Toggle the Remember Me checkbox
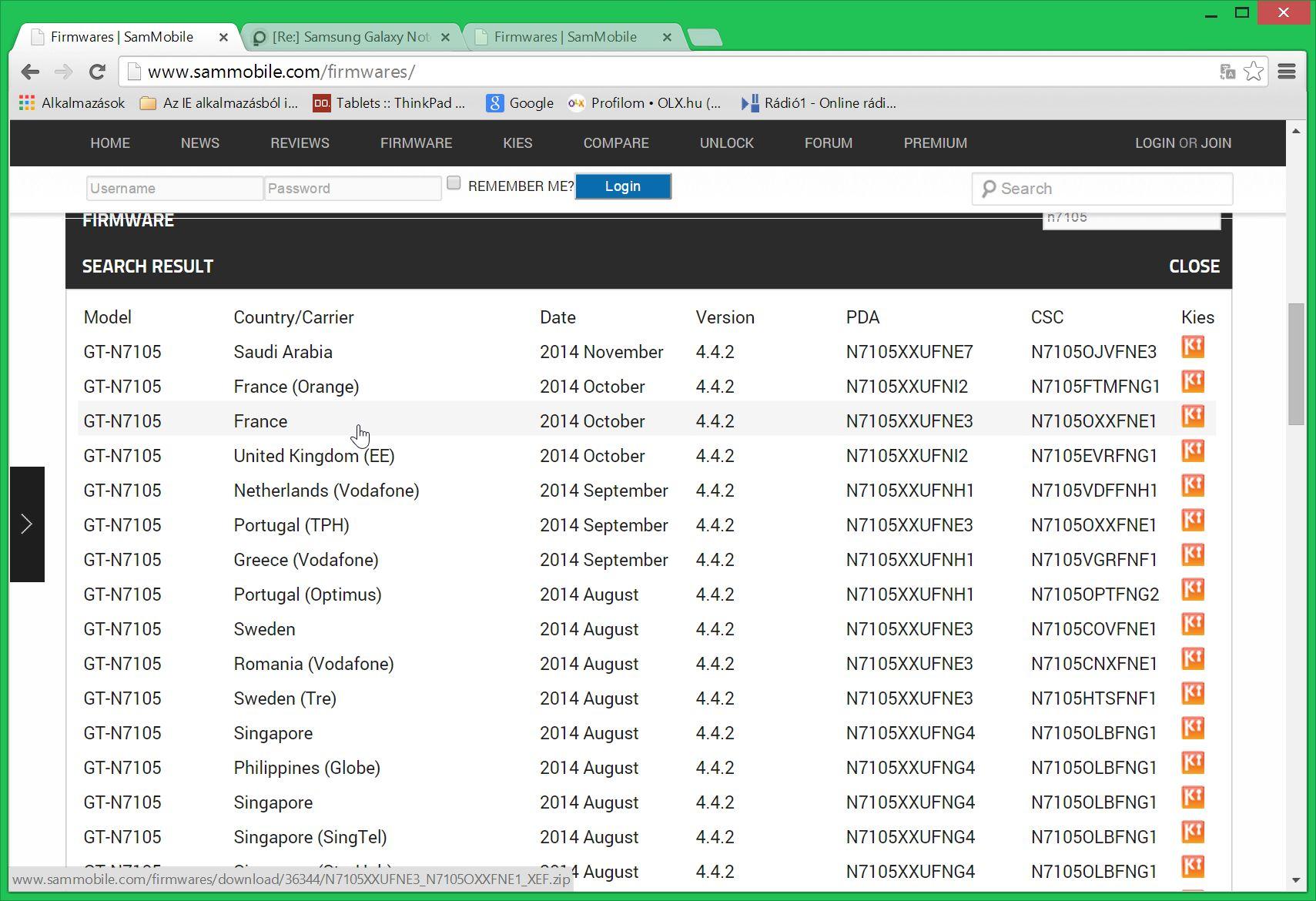Image resolution: width=1316 pixels, height=901 pixels. click(x=454, y=183)
